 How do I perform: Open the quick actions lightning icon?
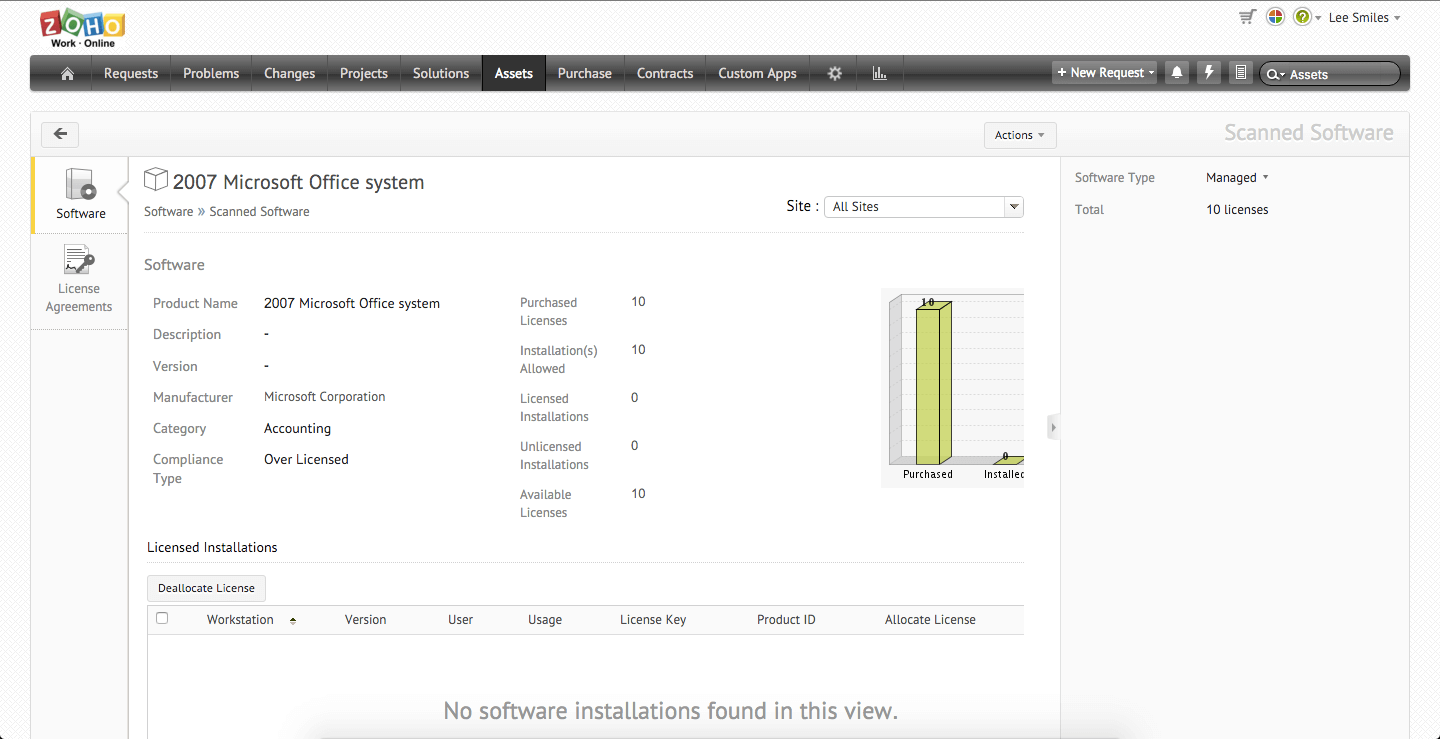click(1209, 73)
